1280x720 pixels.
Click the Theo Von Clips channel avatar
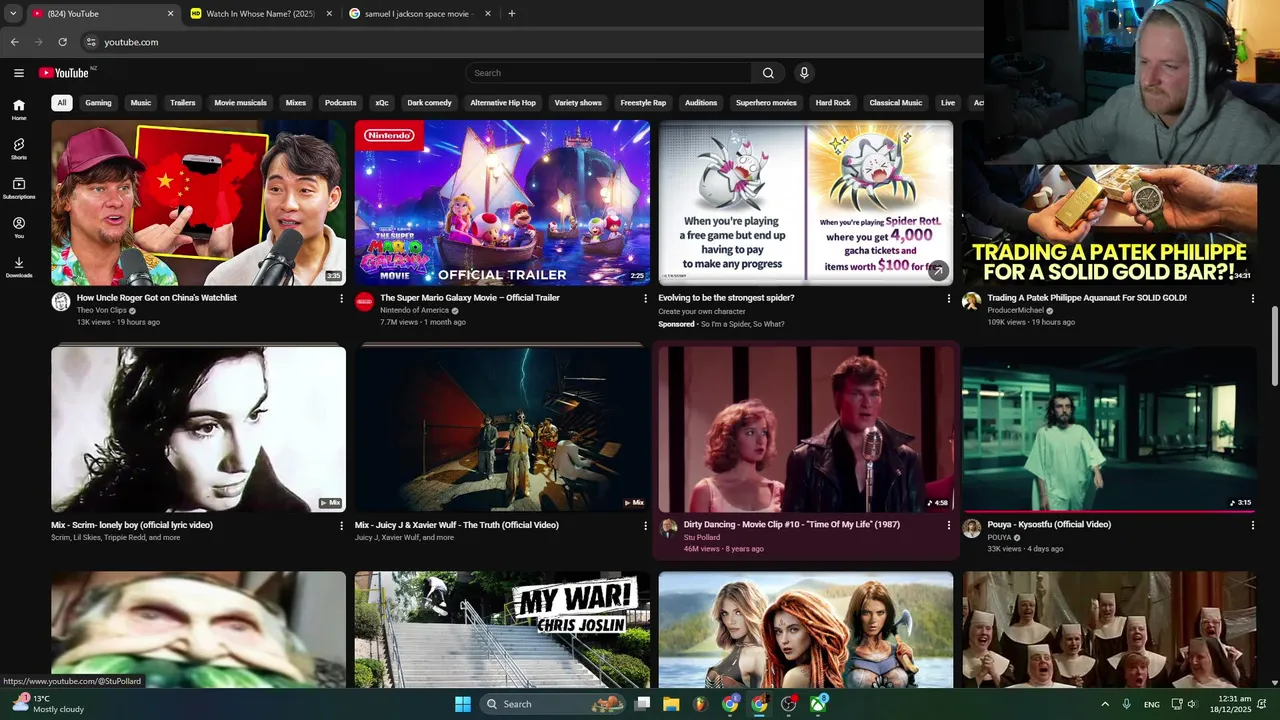[x=61, y=302]
